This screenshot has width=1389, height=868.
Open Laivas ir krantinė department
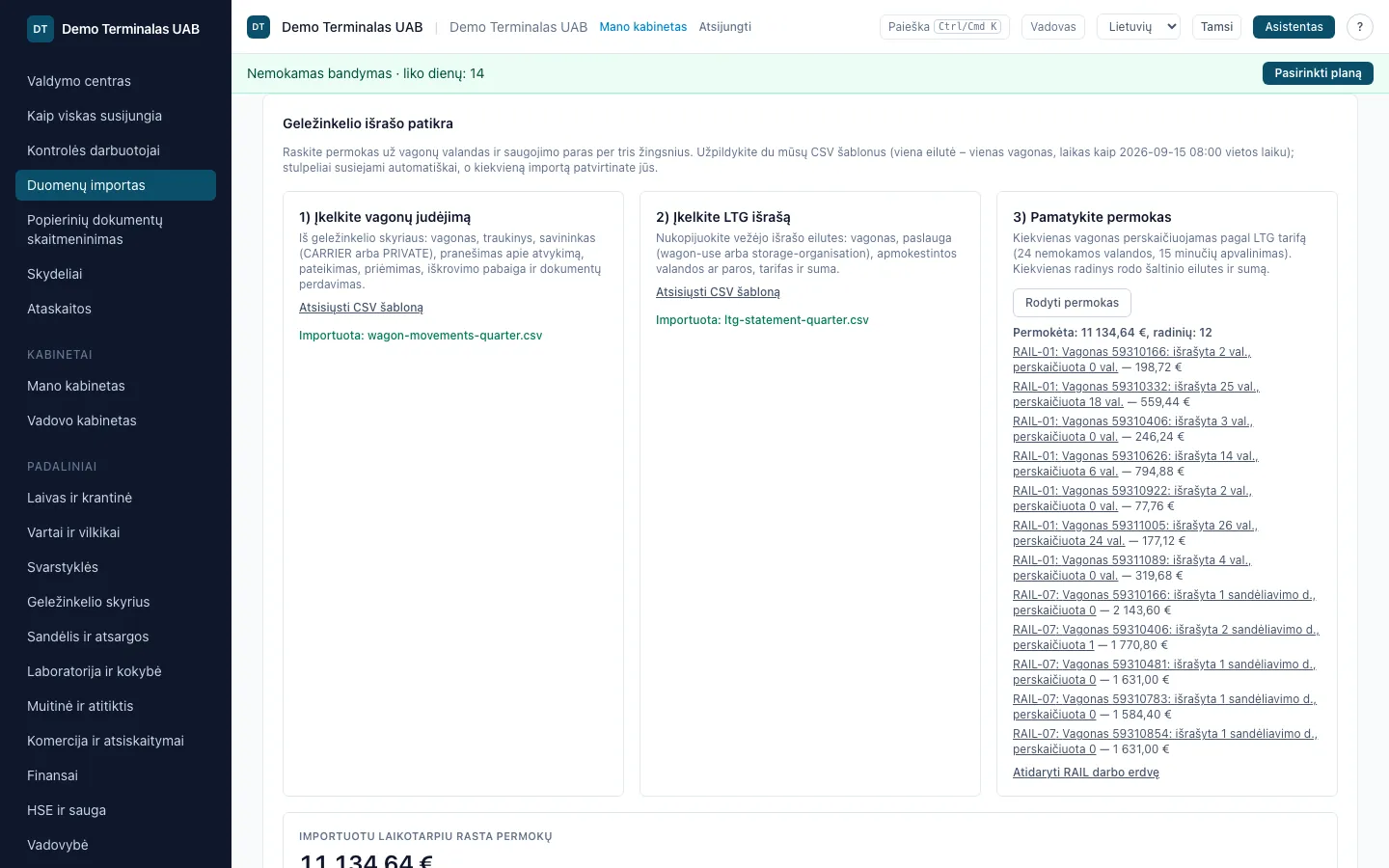point(116,498)
